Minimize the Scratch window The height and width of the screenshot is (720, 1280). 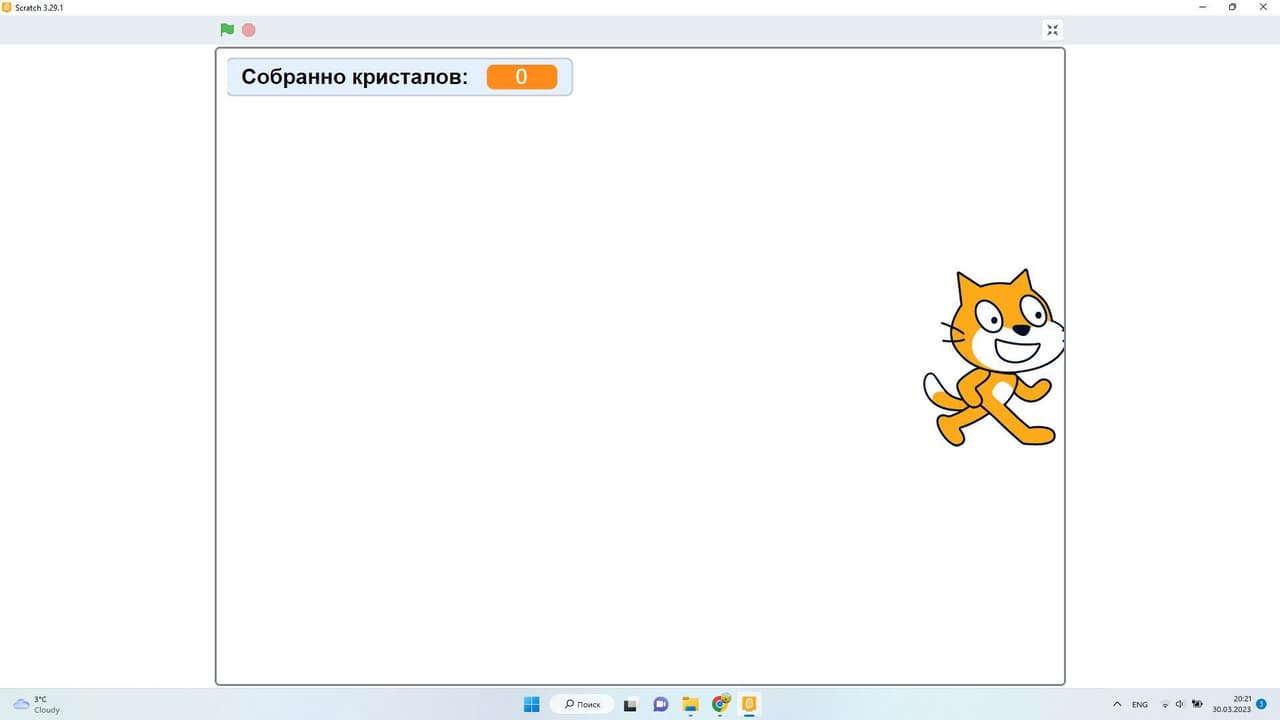click(1202, 7)
